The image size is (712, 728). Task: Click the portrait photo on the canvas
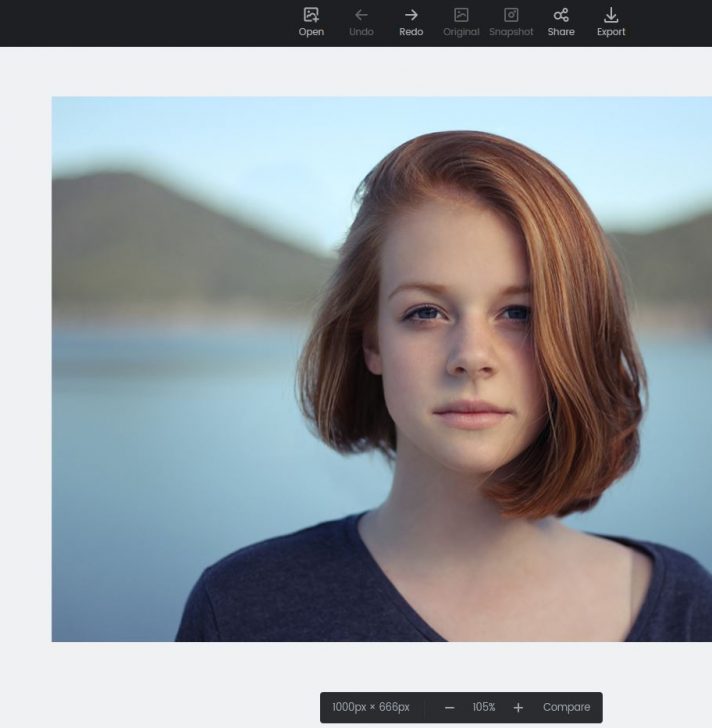pos(381,369)
